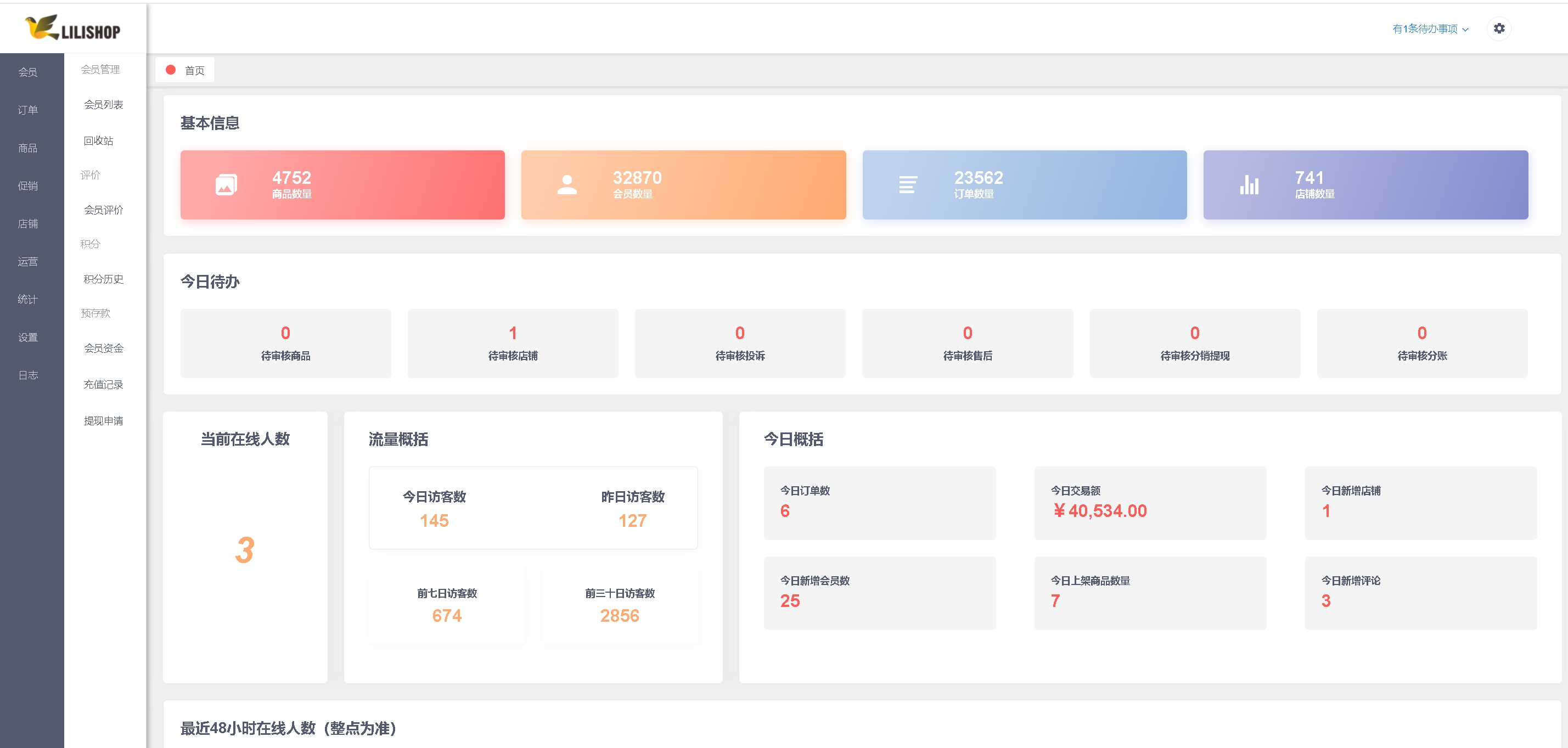Open 会员资金 submenu item
Screen dimensions: 1568x748
(x=104, y=348)
